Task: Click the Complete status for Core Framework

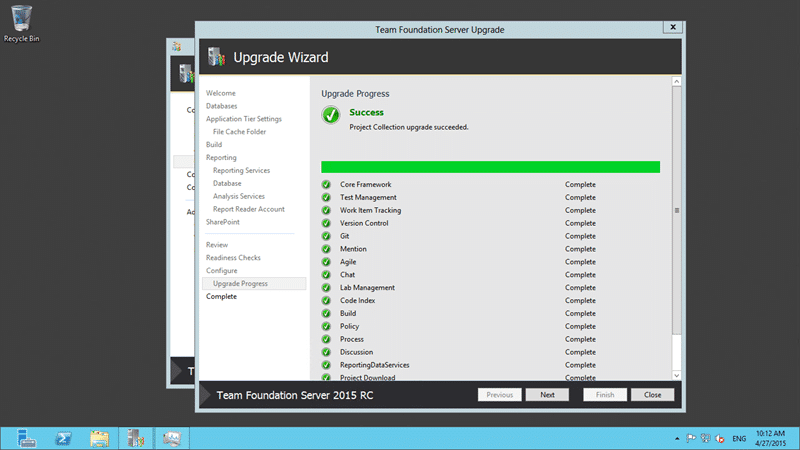Action: pyautogui.click(x=580, y=184)
